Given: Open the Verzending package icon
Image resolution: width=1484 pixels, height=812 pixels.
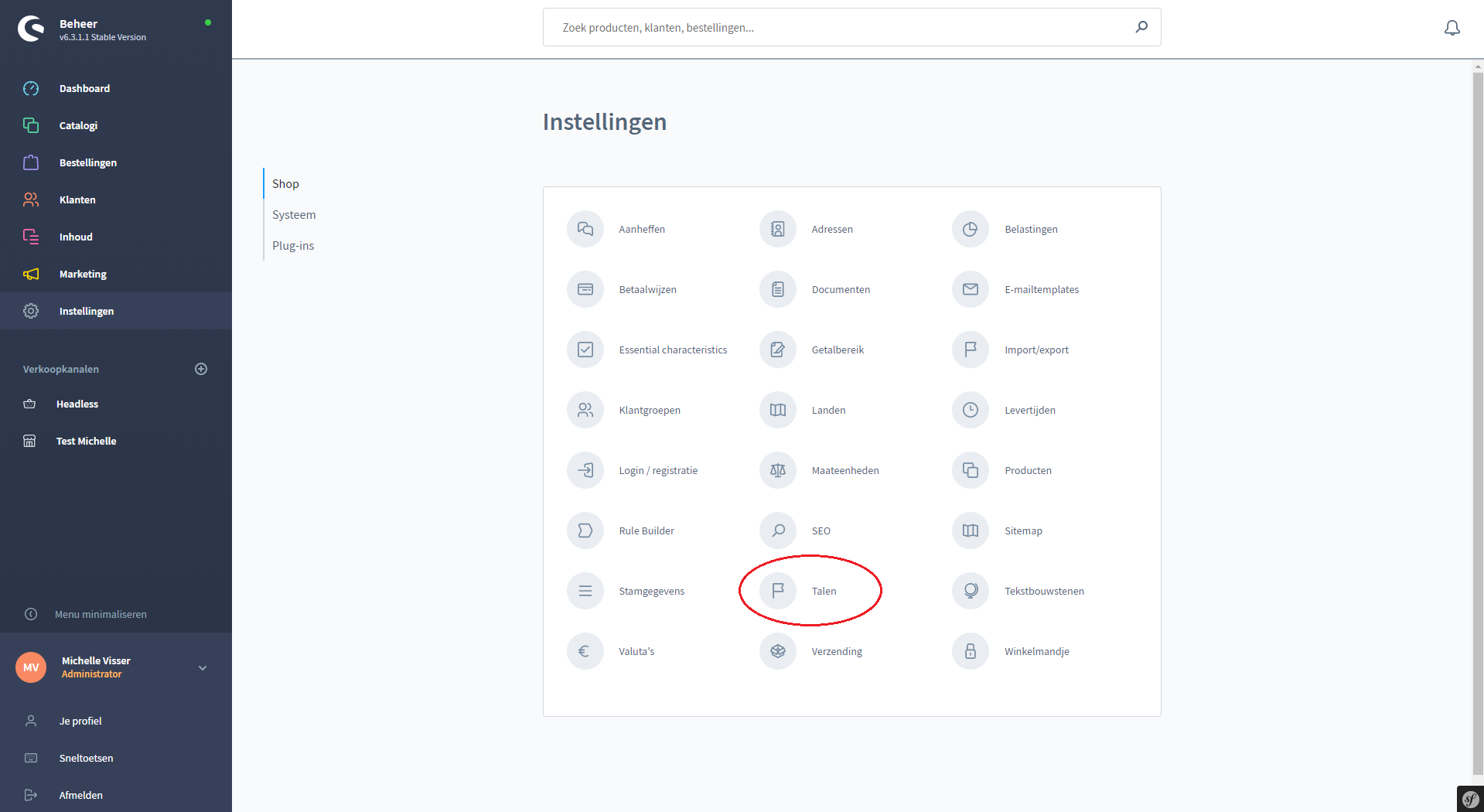Looking at the screenshot, I should [777, 651].
